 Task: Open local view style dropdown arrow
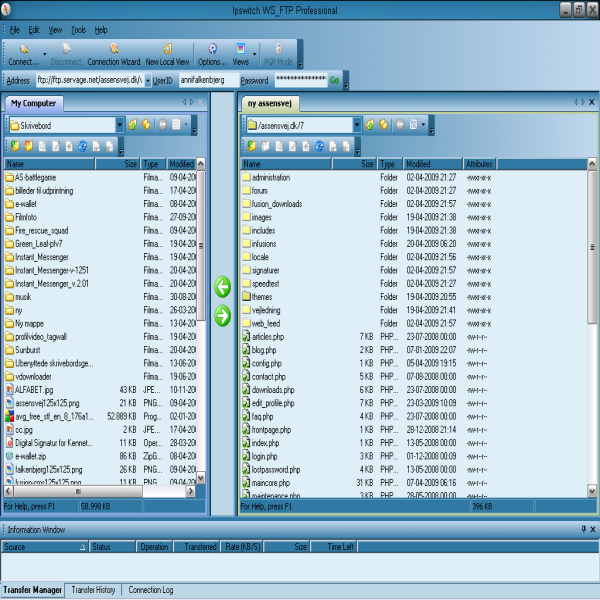click(186, 125)
